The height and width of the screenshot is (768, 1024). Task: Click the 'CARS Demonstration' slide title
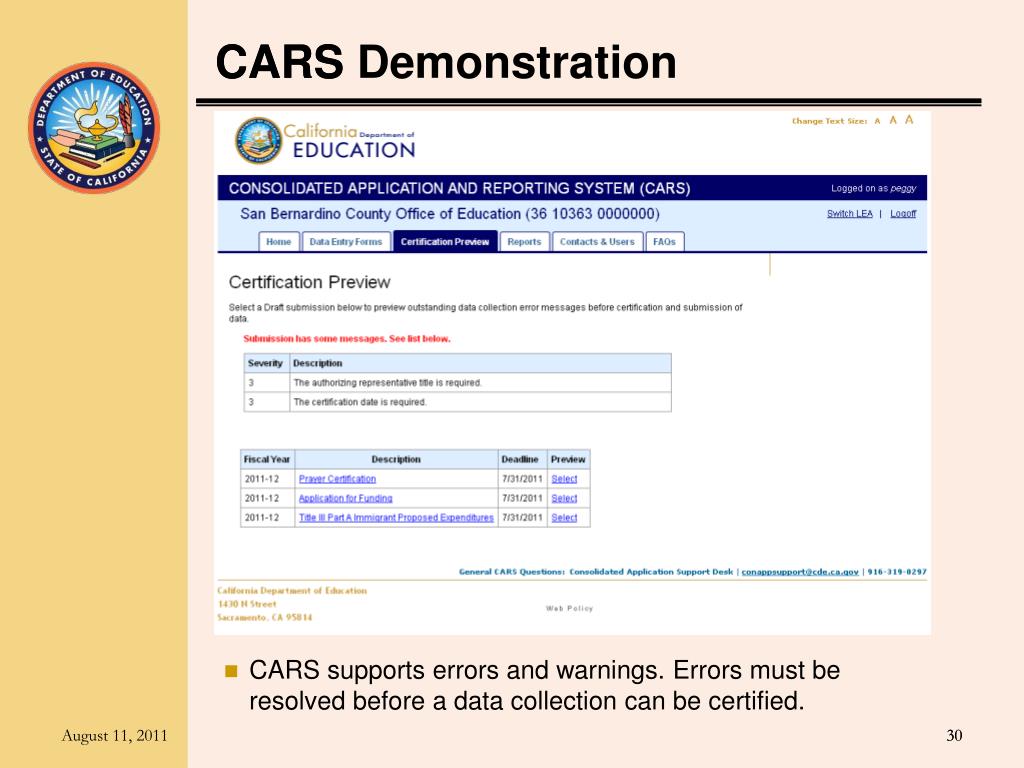coord(446,63)
